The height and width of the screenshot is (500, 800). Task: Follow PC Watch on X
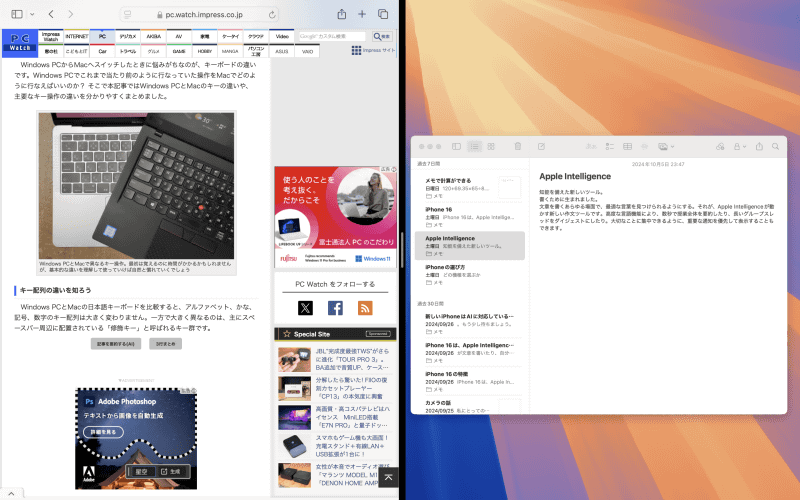[x=305, y=308]
